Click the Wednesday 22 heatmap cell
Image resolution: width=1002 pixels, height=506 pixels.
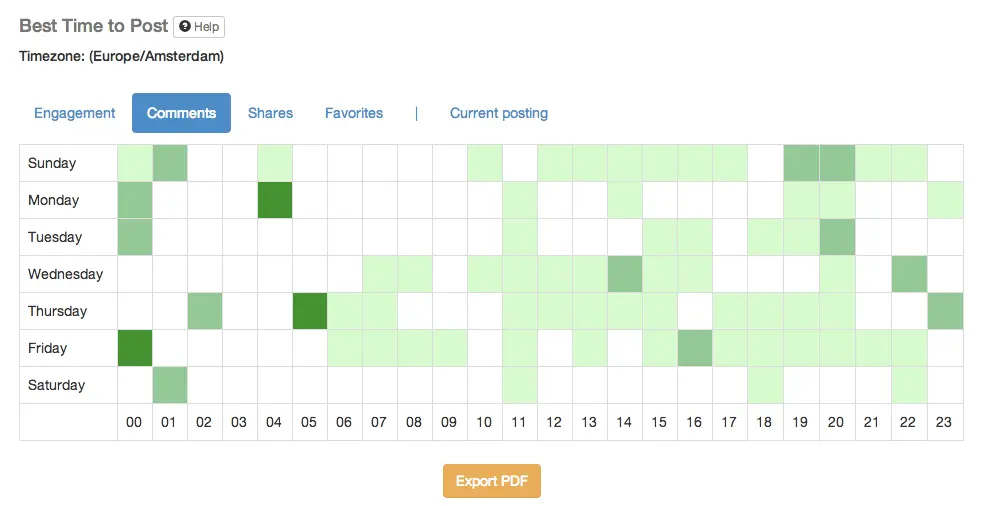[x=909, y=274]
